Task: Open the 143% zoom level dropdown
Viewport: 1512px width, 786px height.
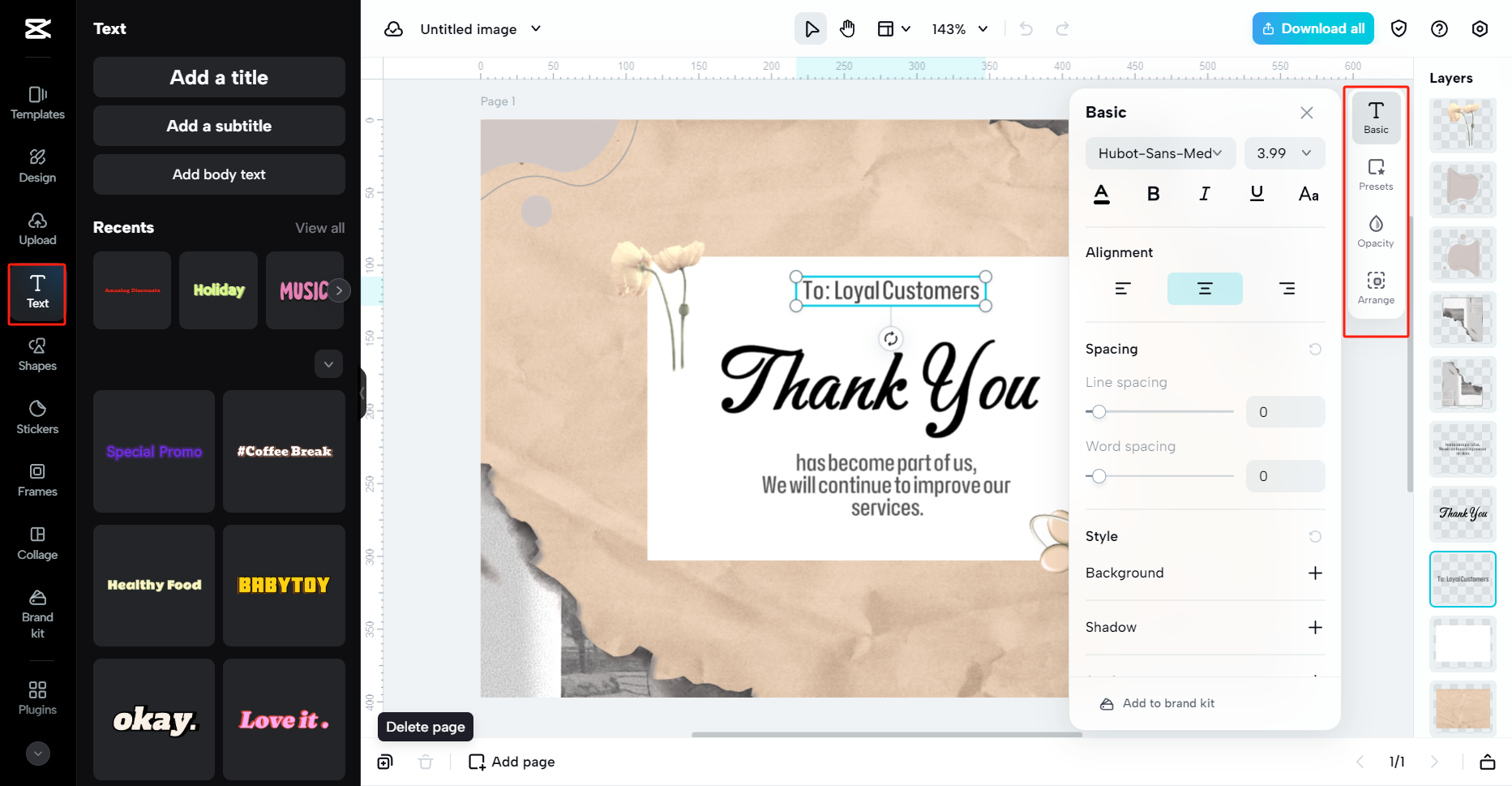Action: (x=959, y=28)
